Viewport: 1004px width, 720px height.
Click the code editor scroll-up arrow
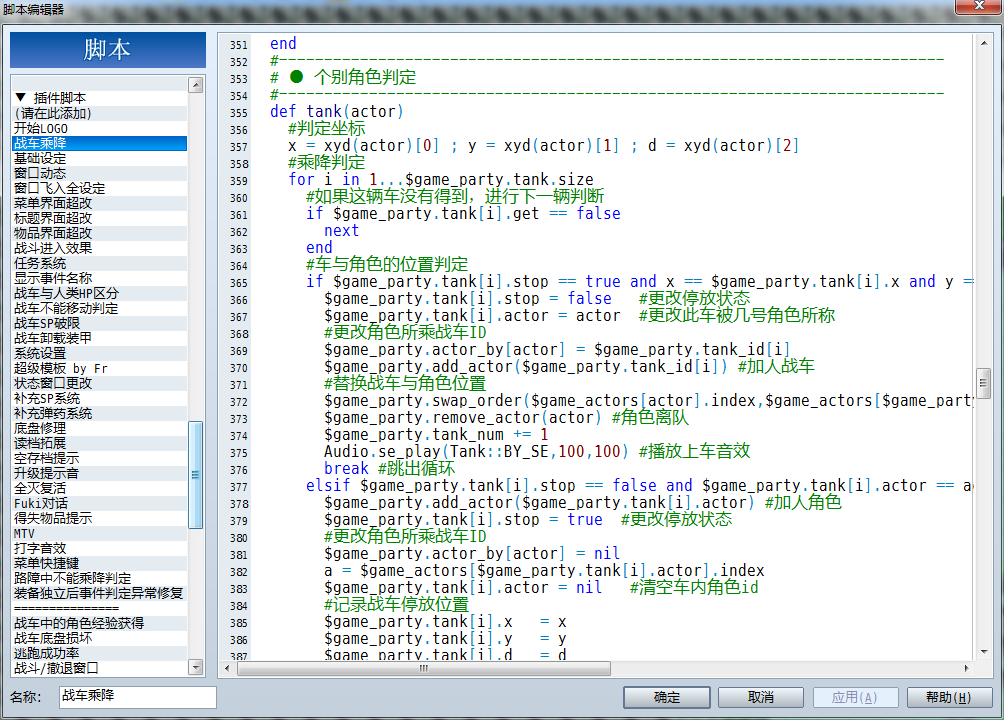point(984,43)
